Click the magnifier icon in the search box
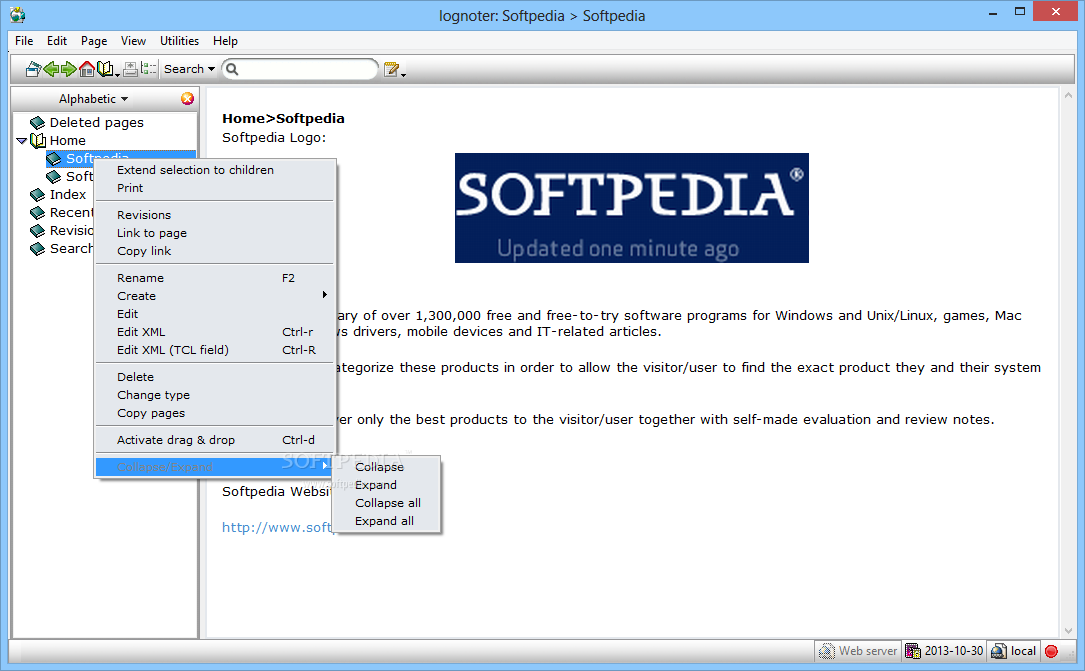The width and height of the screenshot is (1085, 671). click(x=232, y=69)
